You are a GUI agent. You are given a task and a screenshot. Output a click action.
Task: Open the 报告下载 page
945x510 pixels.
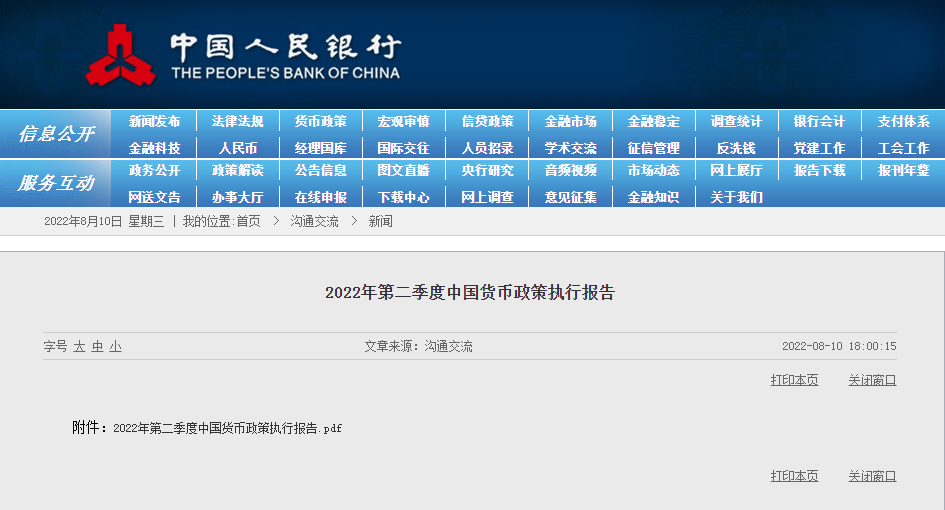819,170
